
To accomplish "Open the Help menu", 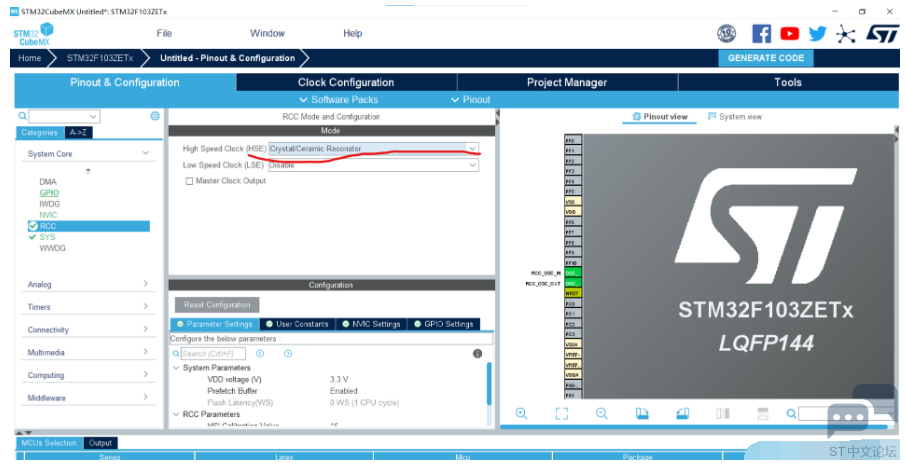I will [x=352, y=34].
